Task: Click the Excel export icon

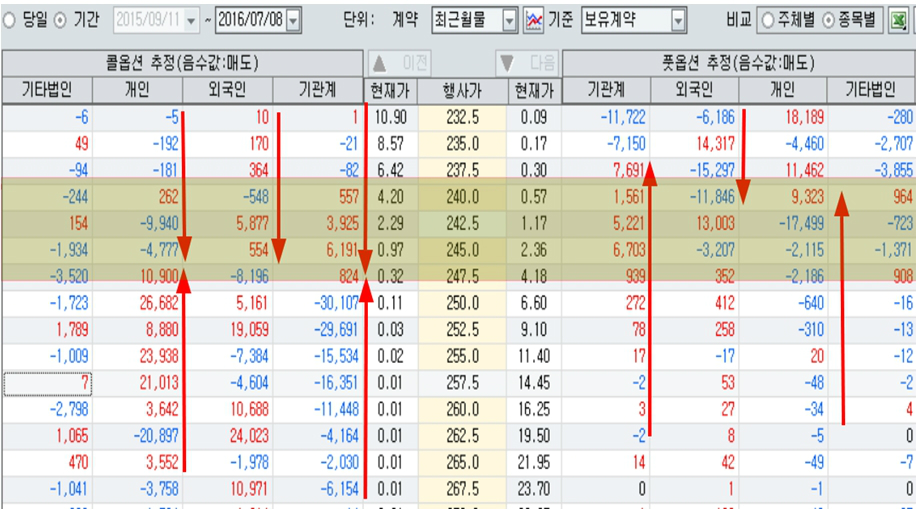Action: tap(899, 19)
